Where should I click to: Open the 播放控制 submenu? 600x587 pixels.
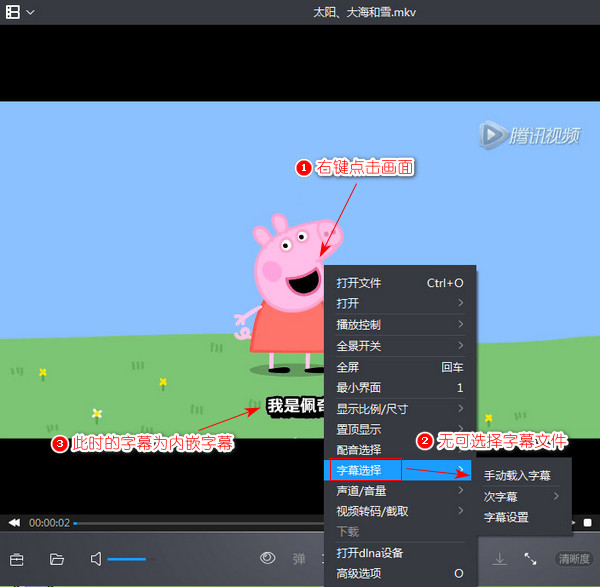[x=400, y=325]
